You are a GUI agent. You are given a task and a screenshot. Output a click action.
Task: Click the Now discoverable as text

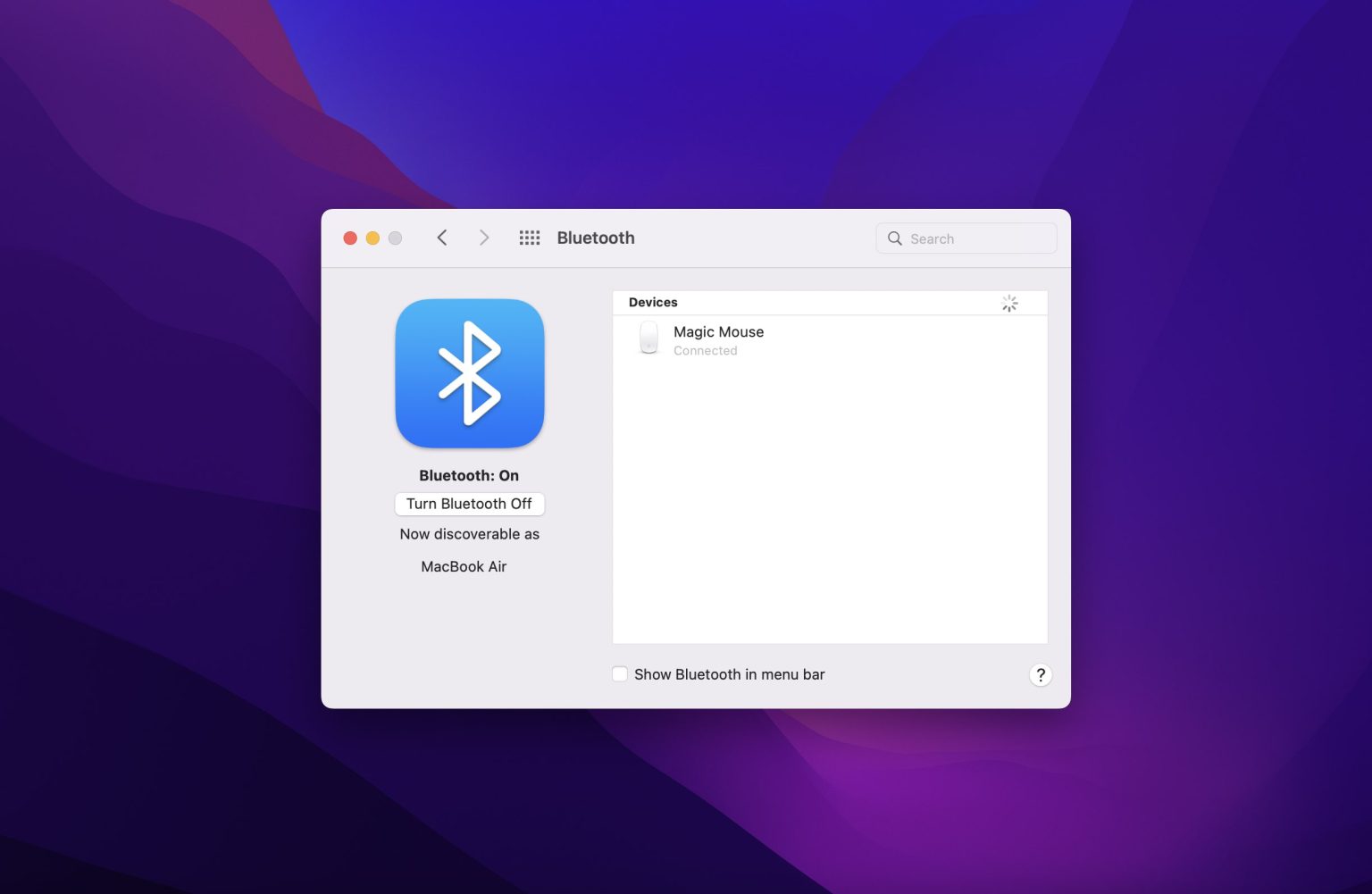point(469,533)
